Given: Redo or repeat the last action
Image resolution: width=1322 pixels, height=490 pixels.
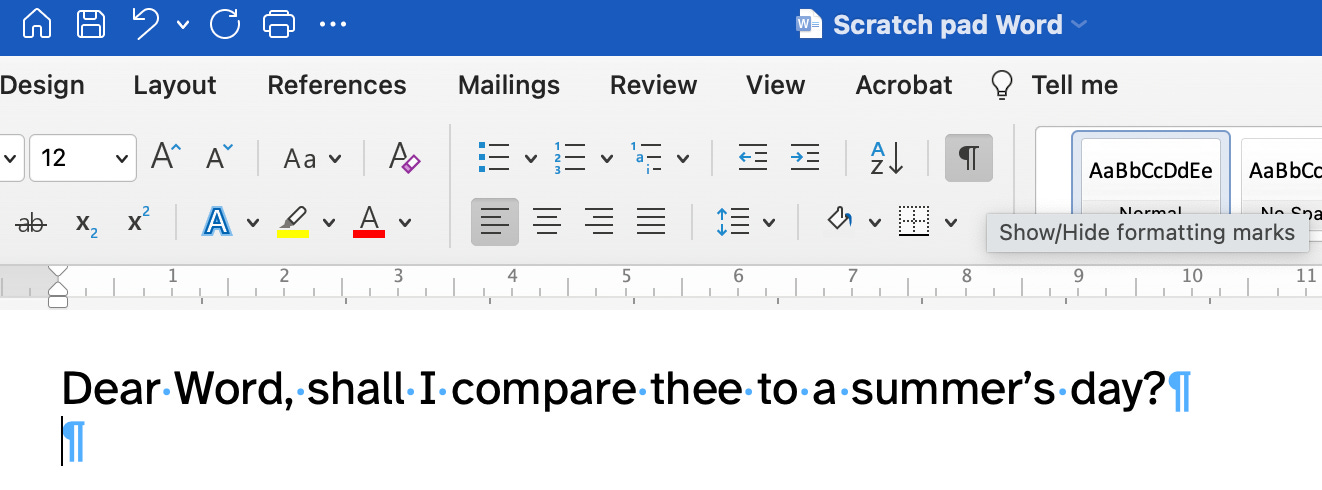Looking at the screenshot, I should [x=225, y=24].
